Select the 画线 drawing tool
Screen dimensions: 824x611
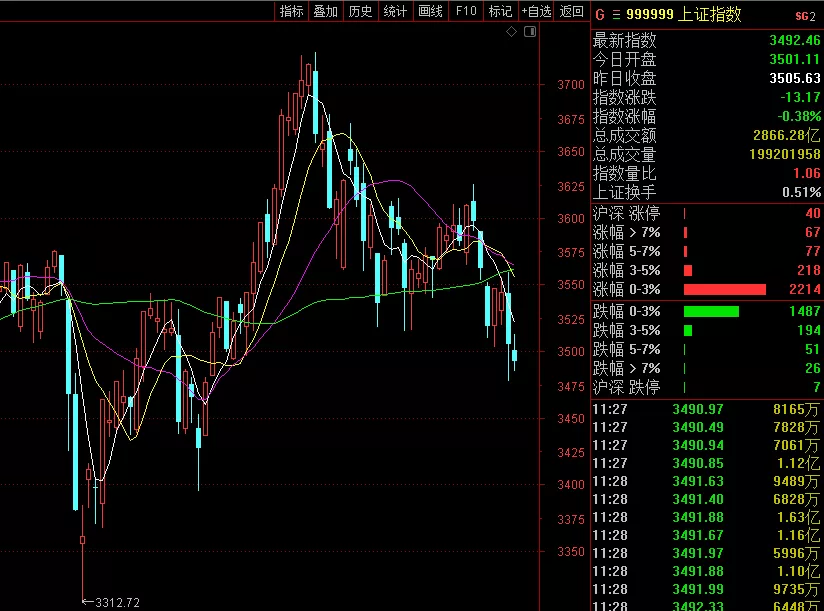[430, 11]
